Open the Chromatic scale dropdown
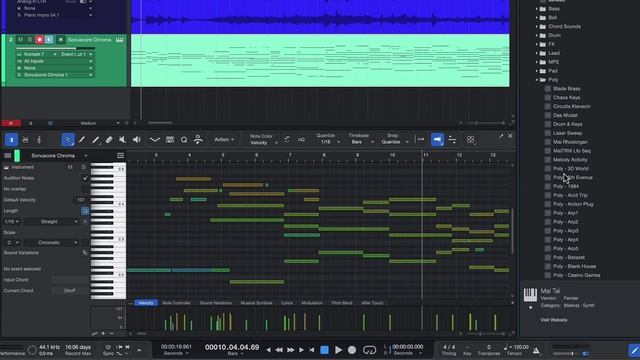Image resolution: width=640 pixels, height=360 pixels. (51, 242)
